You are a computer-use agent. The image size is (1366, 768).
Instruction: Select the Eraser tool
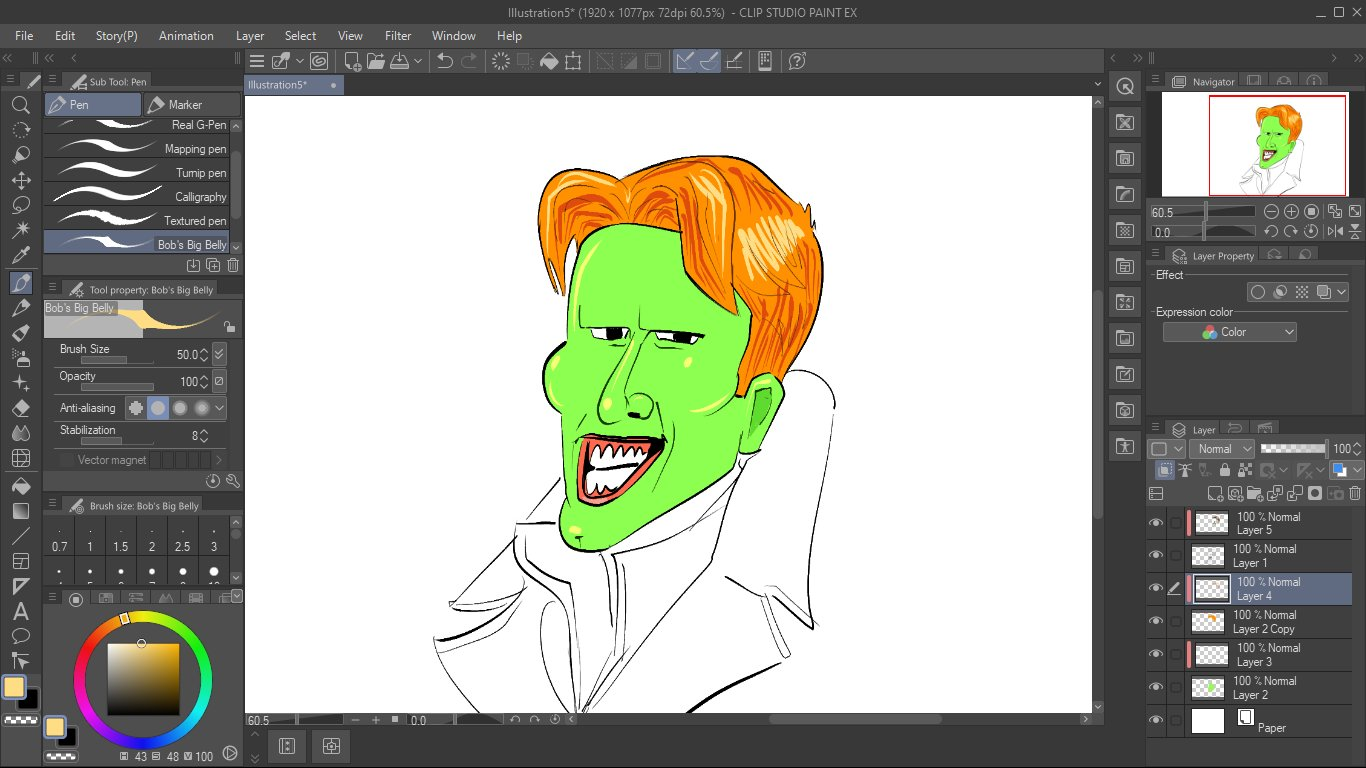20,408
